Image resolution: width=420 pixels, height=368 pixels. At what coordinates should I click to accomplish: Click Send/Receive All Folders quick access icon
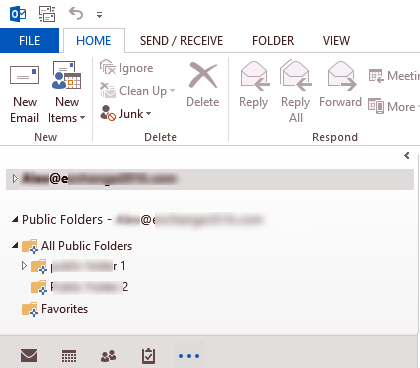click(47, 14)
